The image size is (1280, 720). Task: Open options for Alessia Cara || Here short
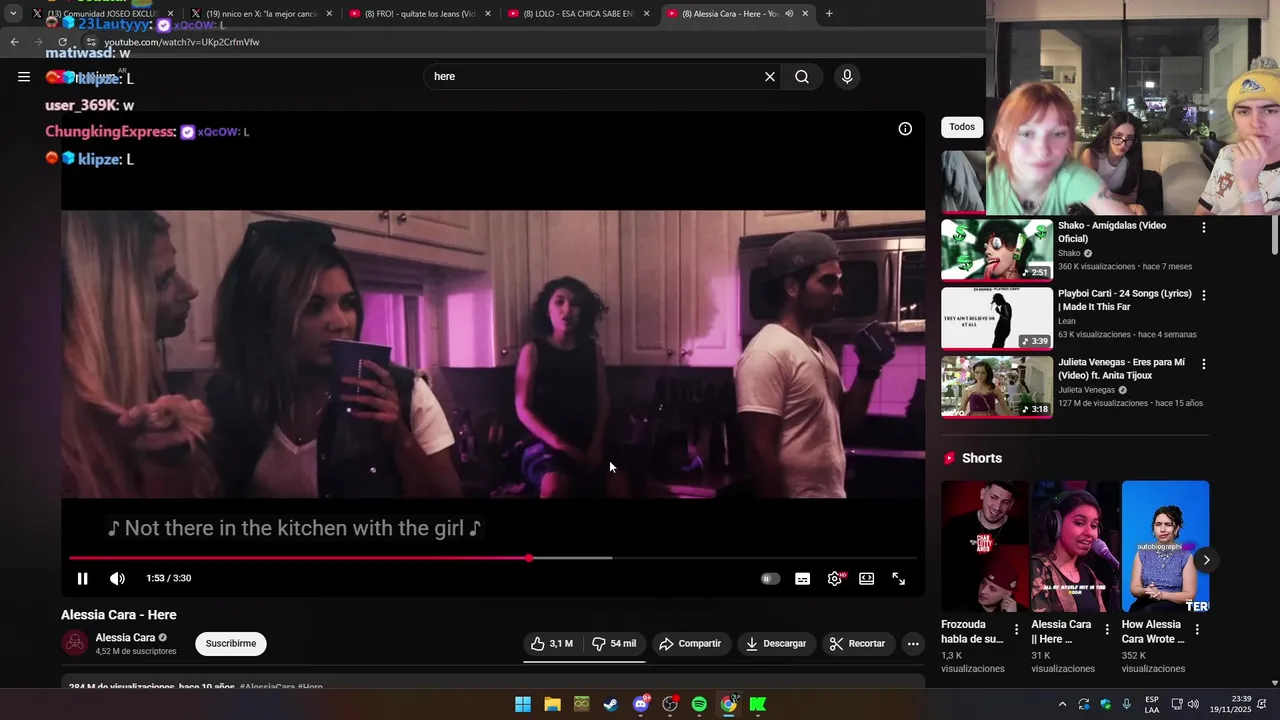pos(1107,629)
